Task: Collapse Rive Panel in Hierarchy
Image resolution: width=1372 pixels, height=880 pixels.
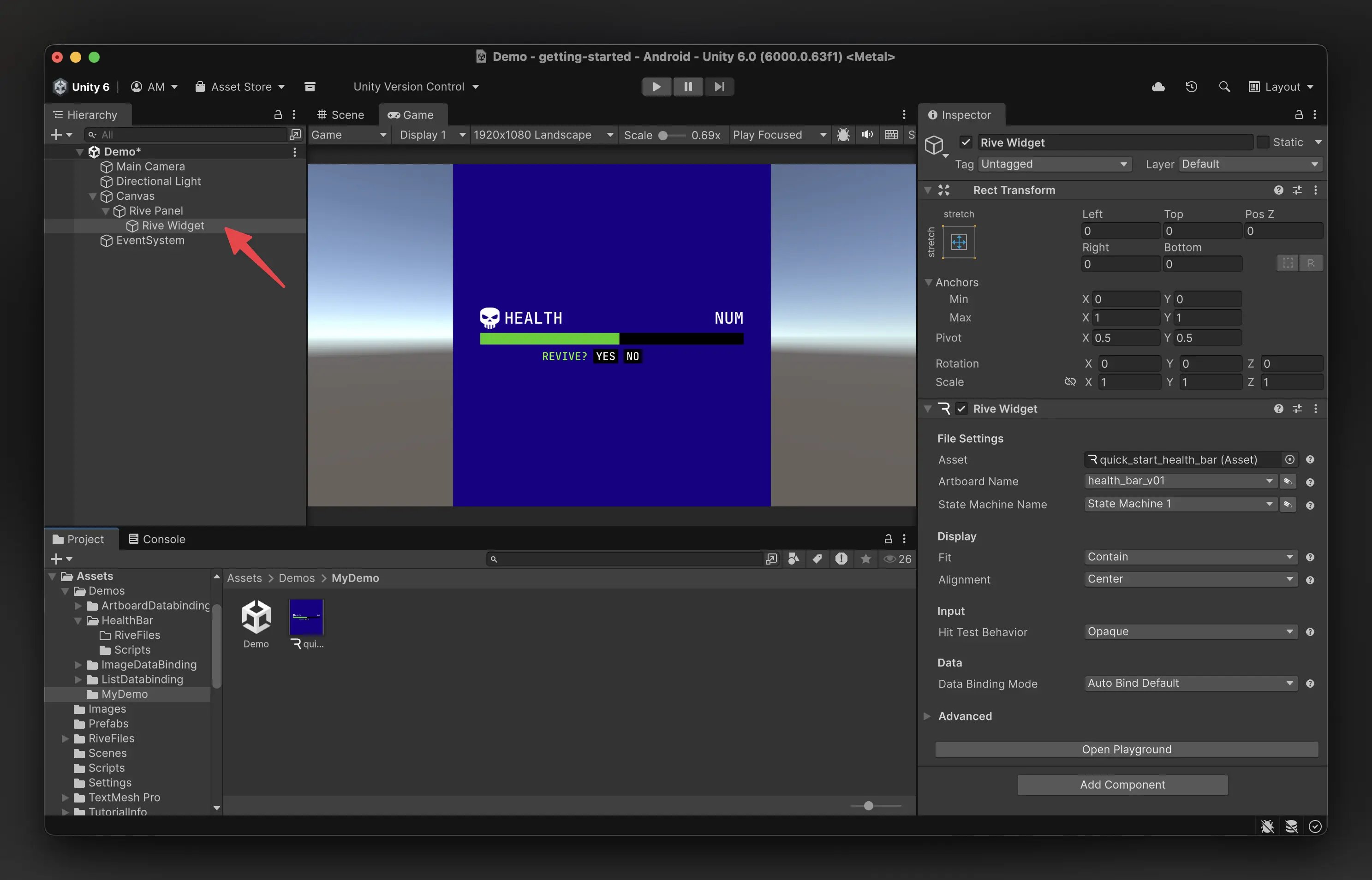Action: tap(106, 211)
